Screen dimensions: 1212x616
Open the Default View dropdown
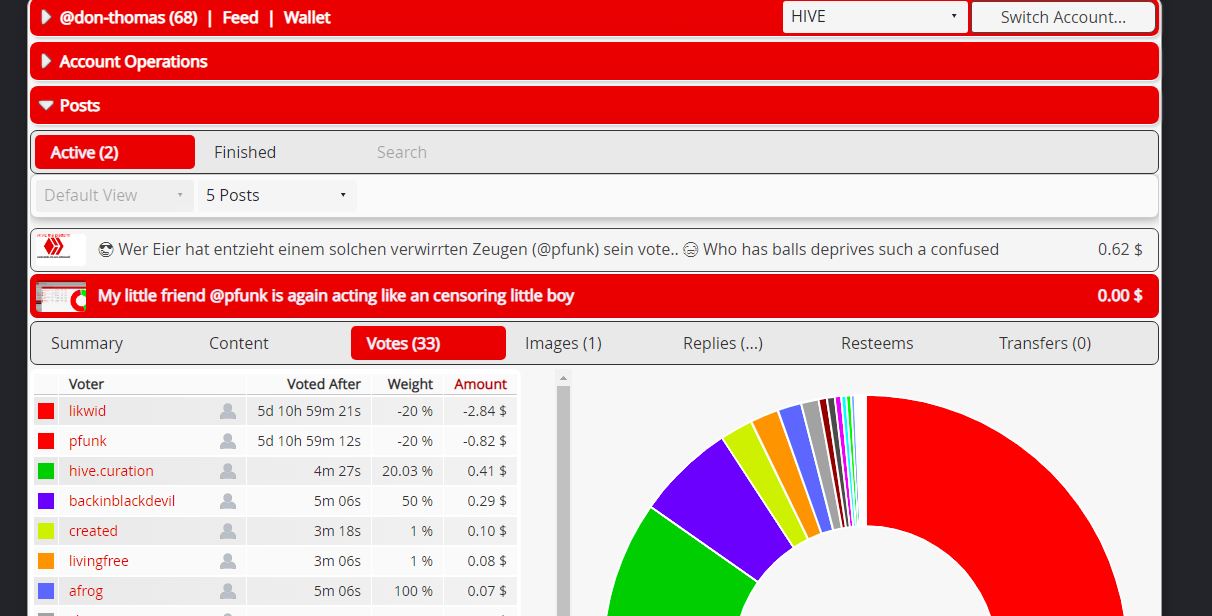tap(114, 195)
